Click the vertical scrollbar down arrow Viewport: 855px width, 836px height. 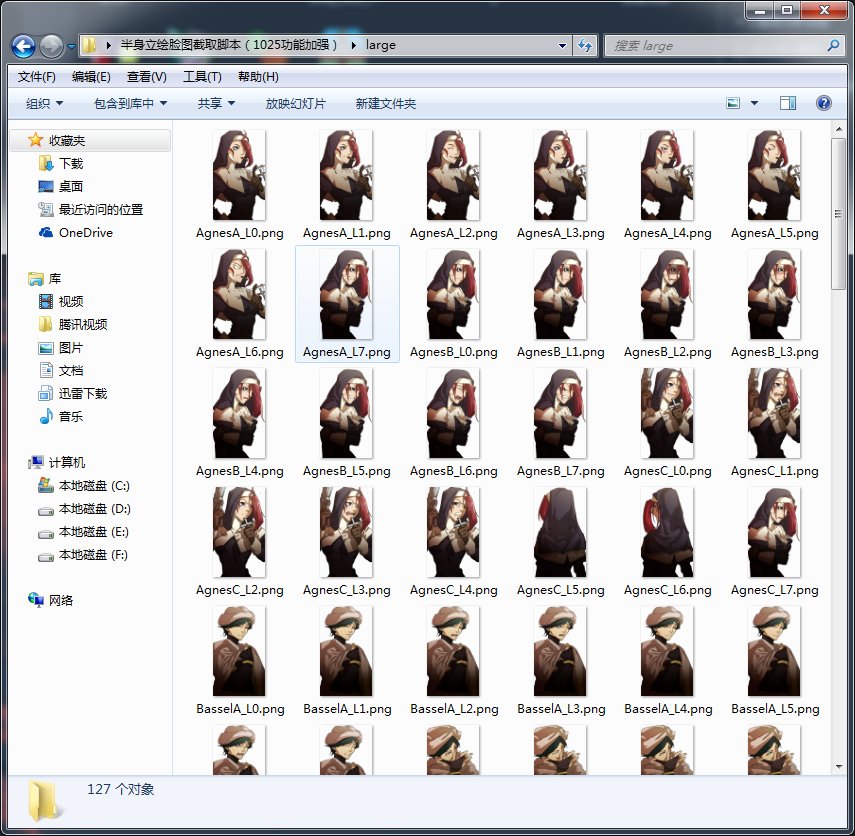coord(839,767)
